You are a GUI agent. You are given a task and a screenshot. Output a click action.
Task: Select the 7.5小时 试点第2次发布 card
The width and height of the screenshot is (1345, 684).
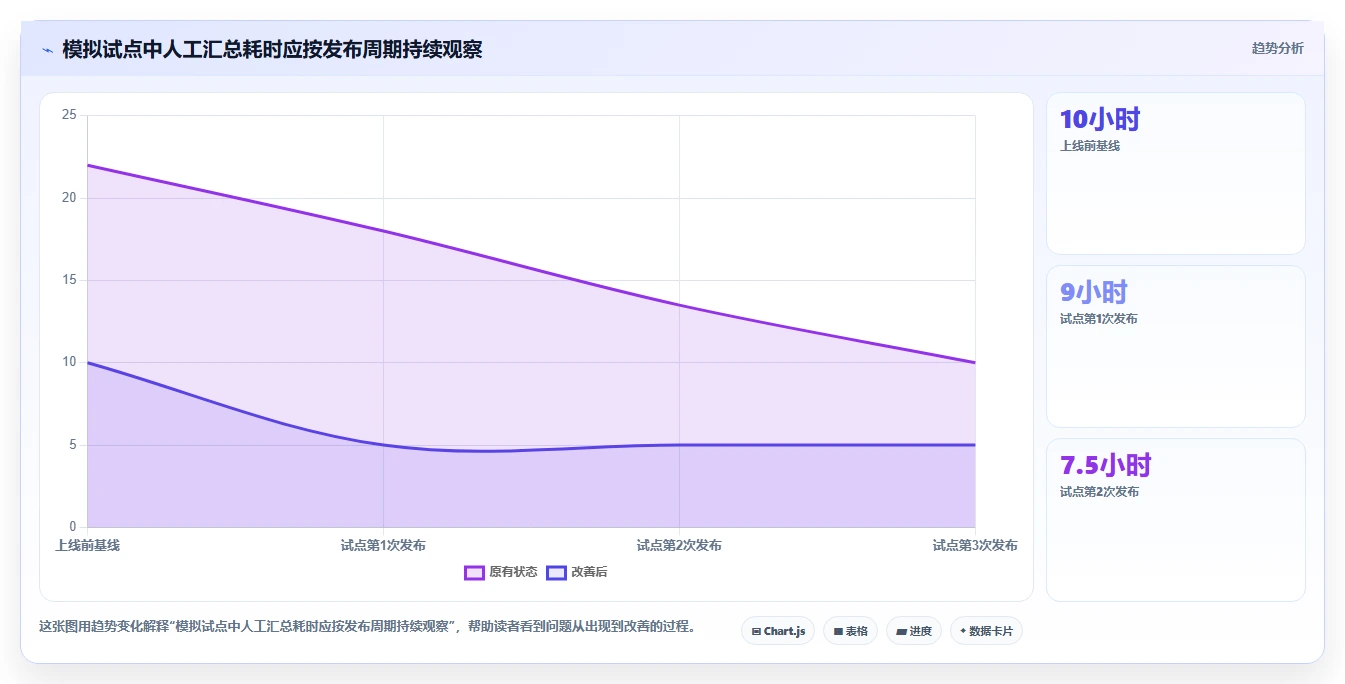pos(1176,520)
